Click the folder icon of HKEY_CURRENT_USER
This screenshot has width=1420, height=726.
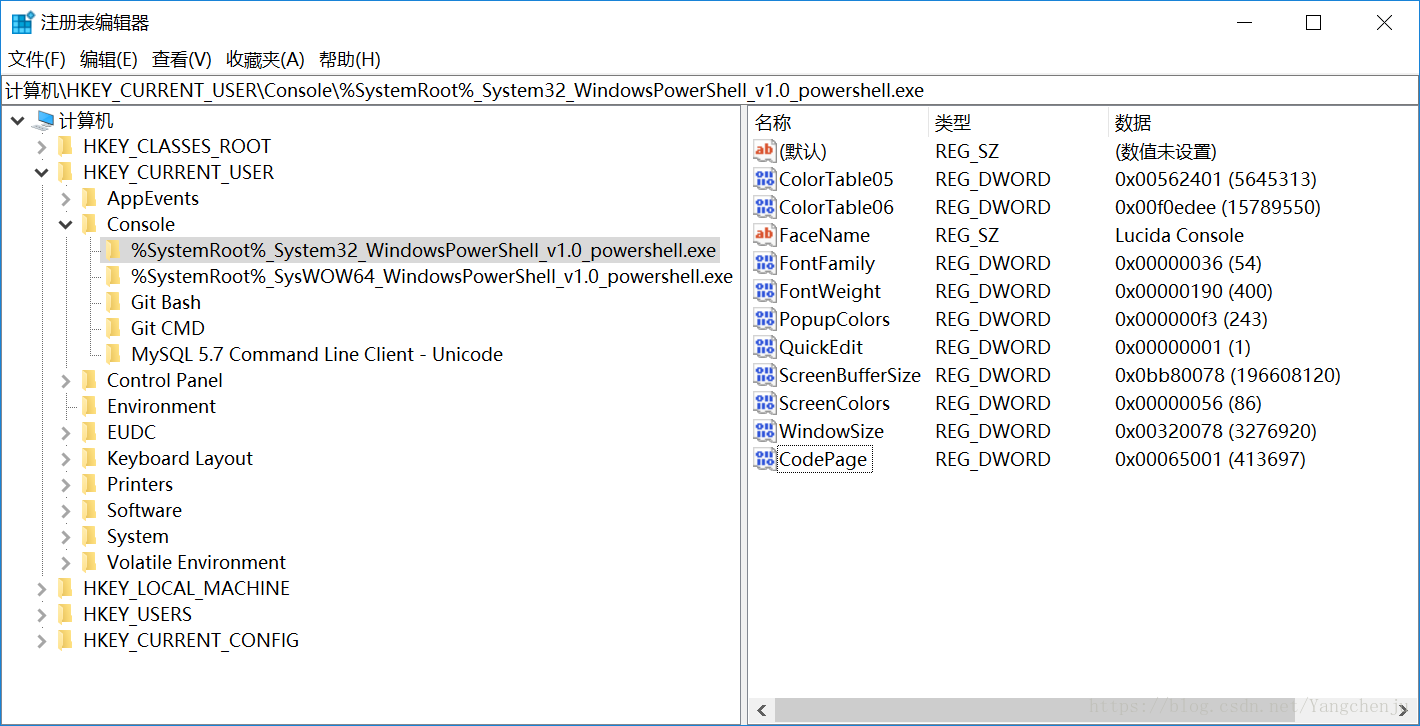pos(66,172)
